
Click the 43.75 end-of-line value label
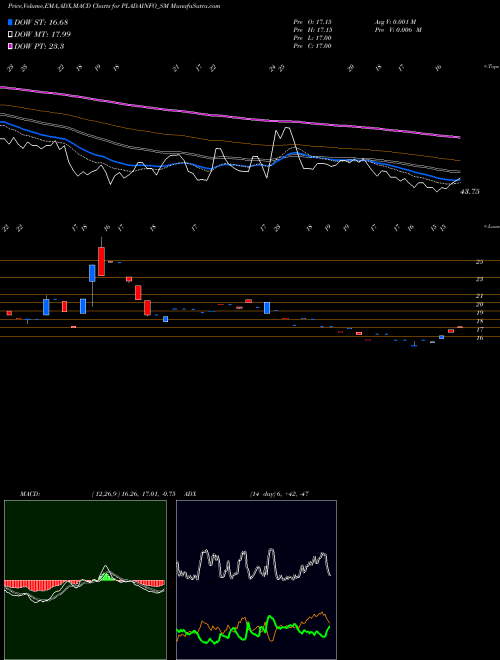pos(470,192)
